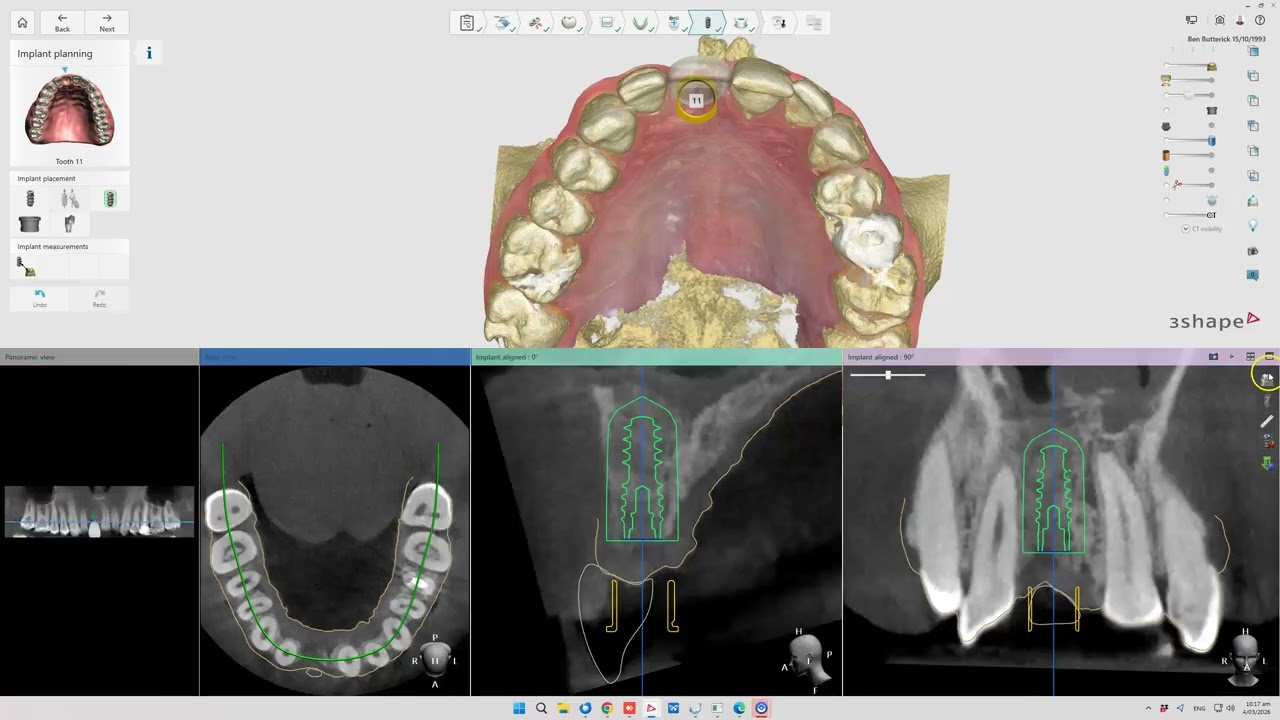Screen dimensions: 1280x720
Task: Toggle the sleeve visibility
Action: [x=1212, y=110]
